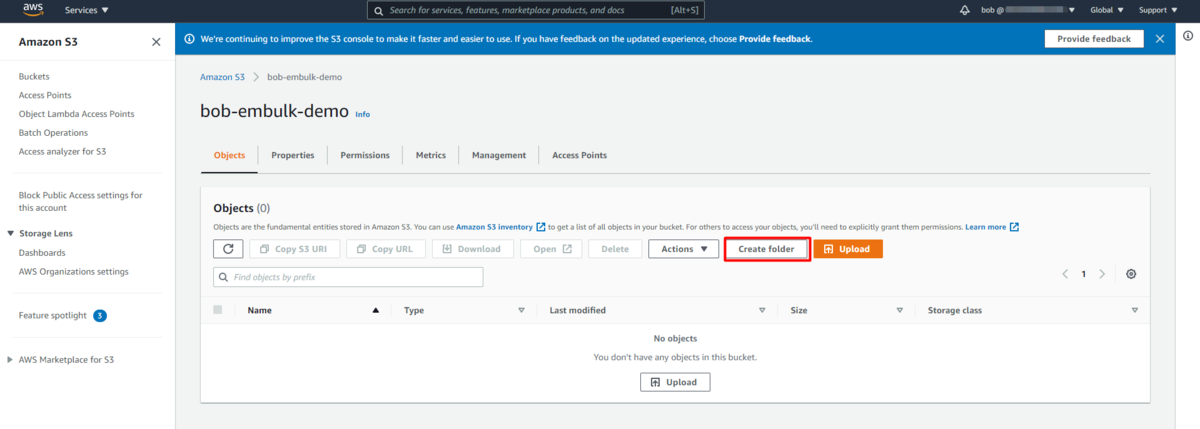Switch to the Permissions tab

click(x=365, y=155)
